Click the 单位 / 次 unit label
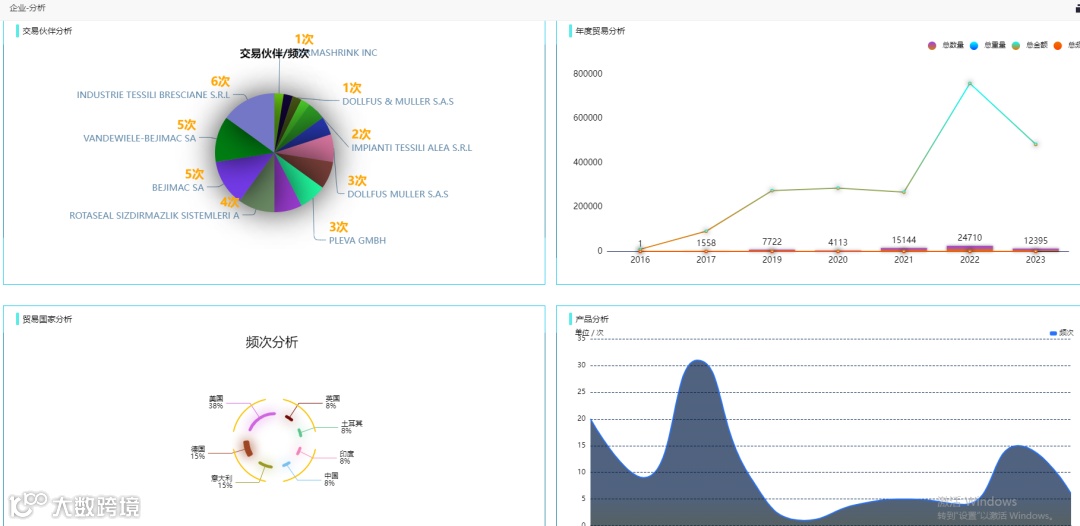 point(590,333)
